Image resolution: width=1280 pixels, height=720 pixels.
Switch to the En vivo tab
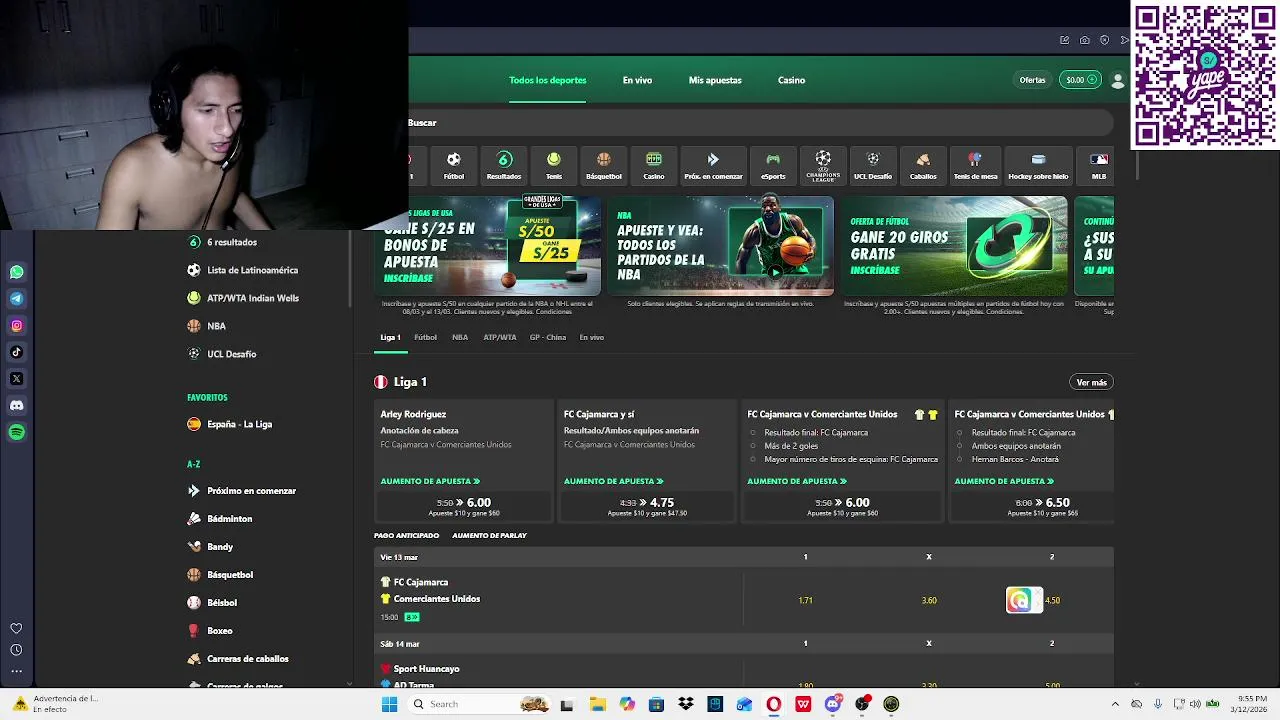point(637,80)
